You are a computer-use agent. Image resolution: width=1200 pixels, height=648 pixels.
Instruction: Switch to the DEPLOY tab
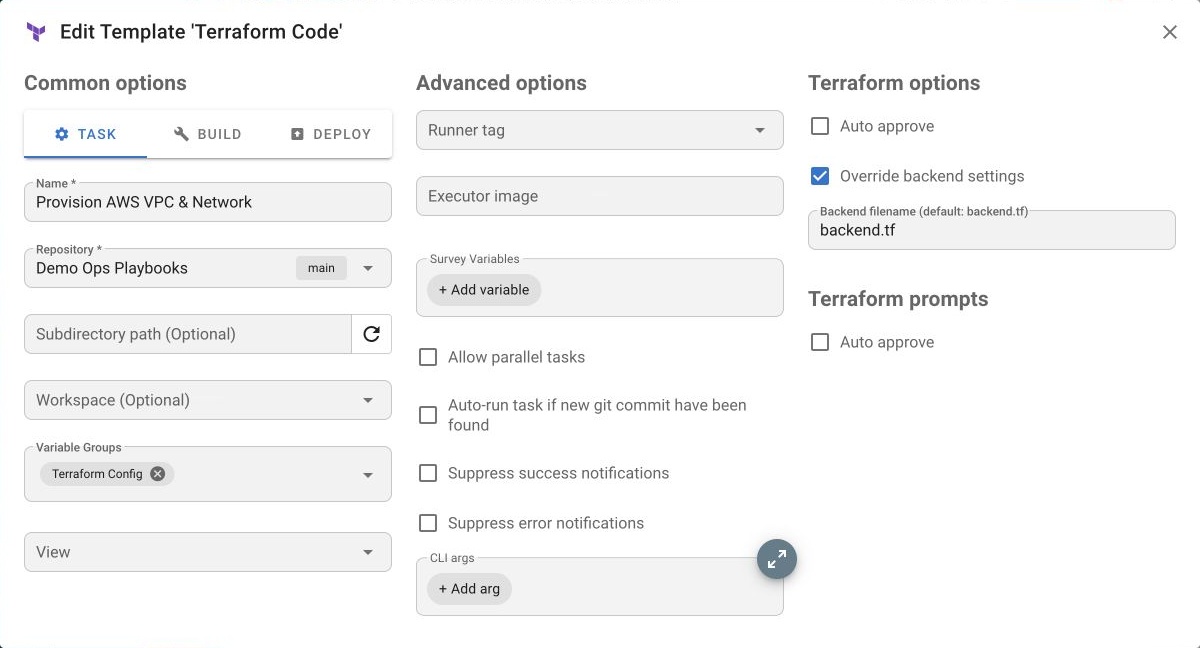(330, 134)
